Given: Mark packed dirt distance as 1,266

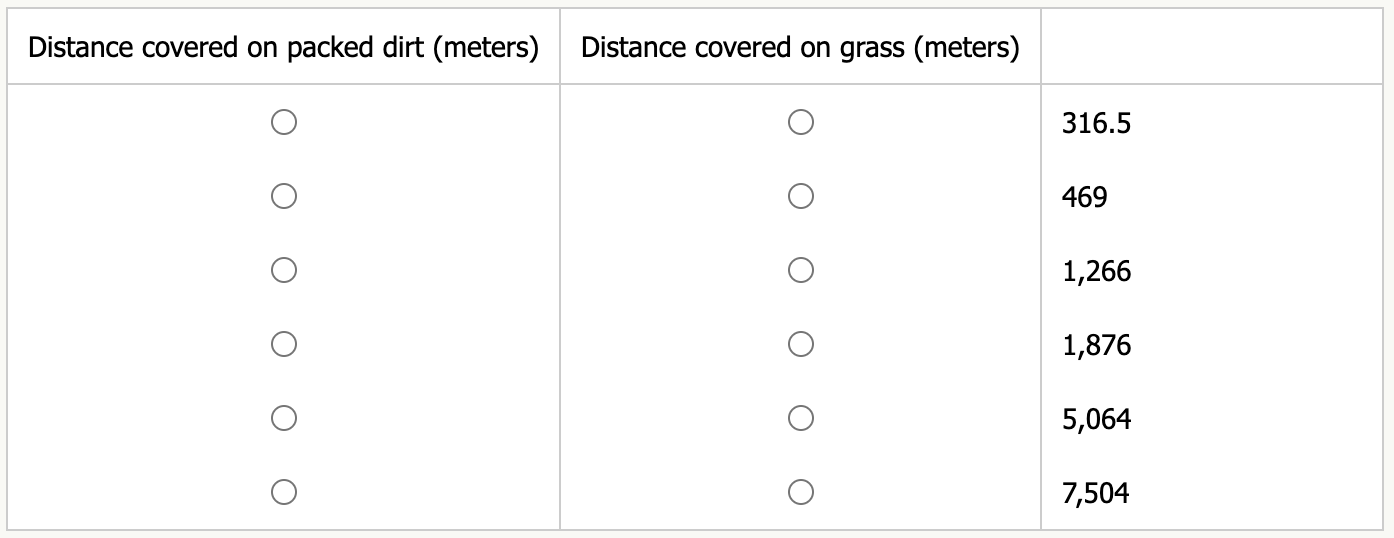Looking at the screenshot, I should tap(283, 270).
